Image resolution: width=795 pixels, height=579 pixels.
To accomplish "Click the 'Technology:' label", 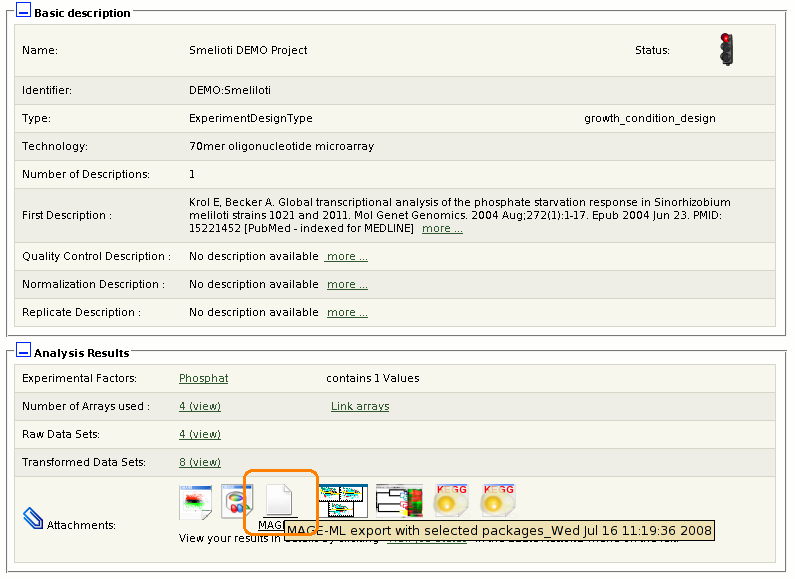I will point(55,146).
